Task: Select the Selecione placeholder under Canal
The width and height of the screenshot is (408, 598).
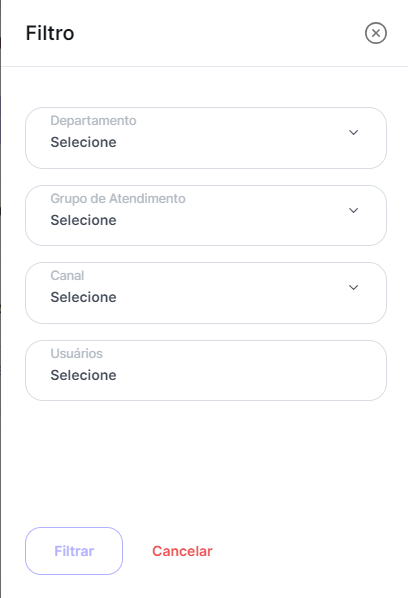Action: point(84,297)
